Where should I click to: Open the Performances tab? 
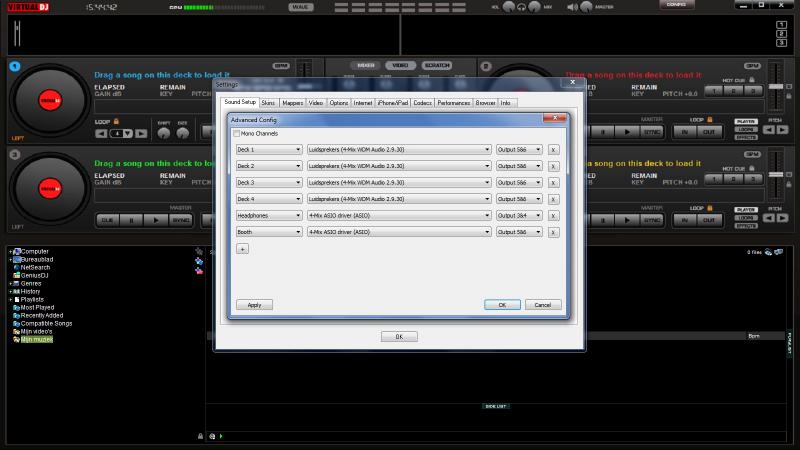(454, 103)
